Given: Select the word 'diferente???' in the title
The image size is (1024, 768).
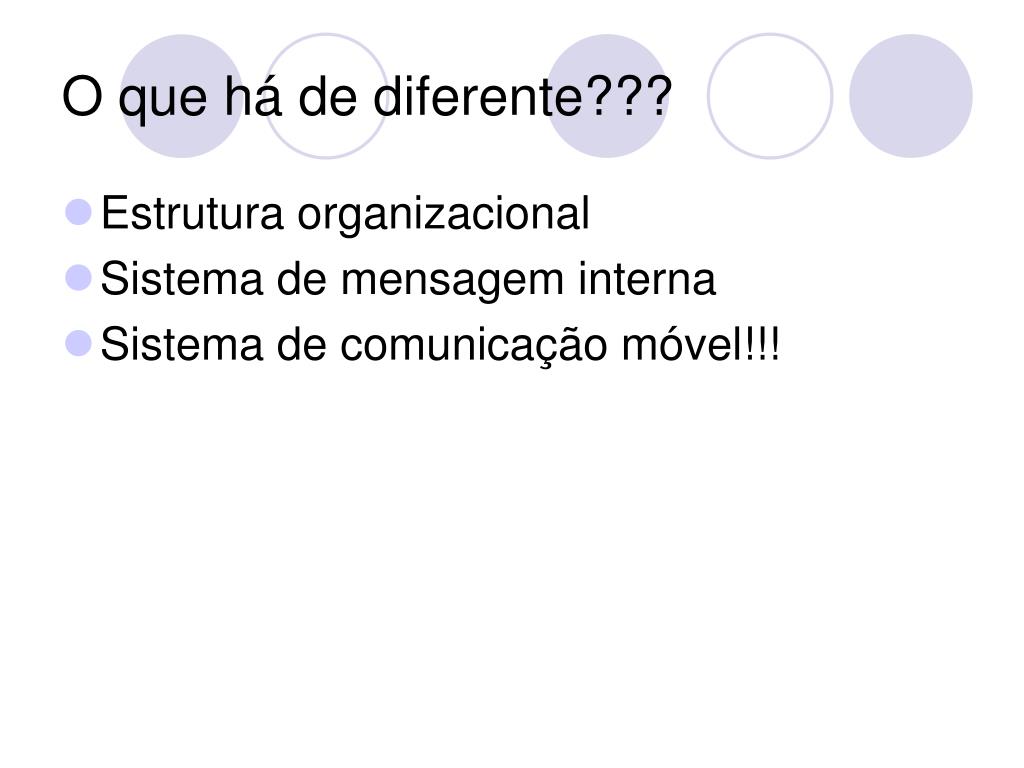Looking at the screenshot, I should (522, 97).
